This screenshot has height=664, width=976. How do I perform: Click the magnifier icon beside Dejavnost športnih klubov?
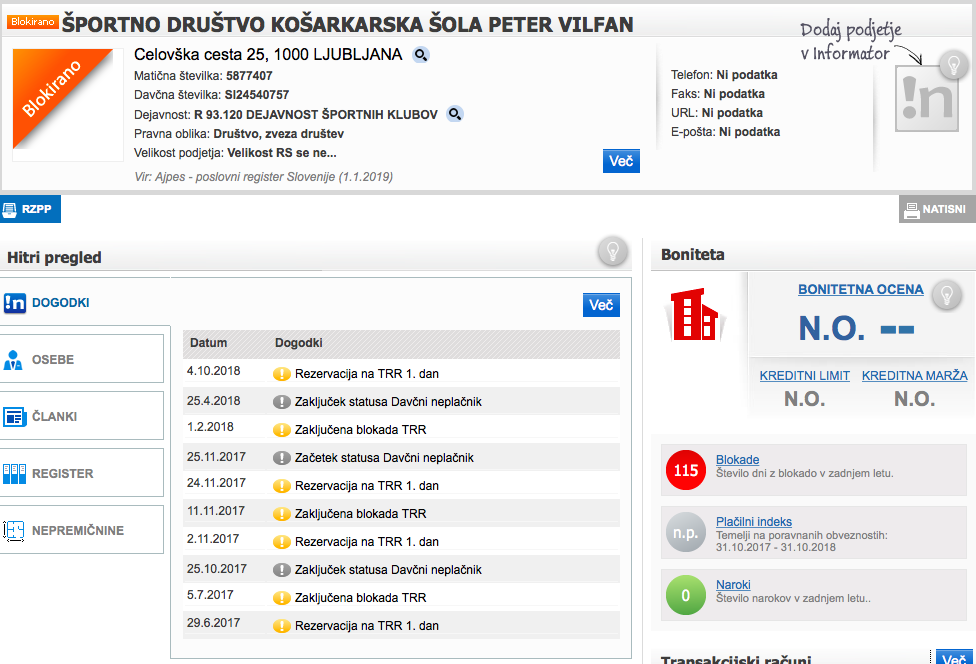[455, 114]
